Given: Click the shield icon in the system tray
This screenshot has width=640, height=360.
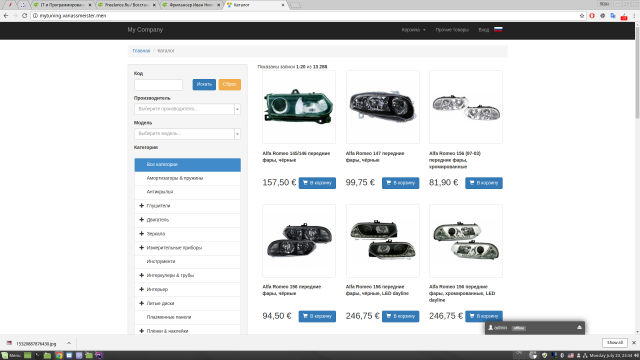Looking at the screenshot, I should [544, 356].
